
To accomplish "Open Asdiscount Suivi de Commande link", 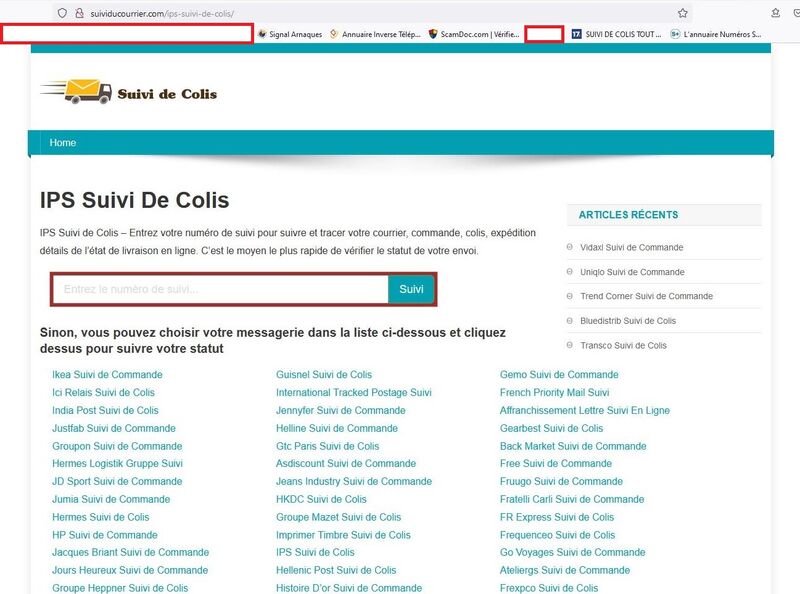I will (x=346, y=463).
